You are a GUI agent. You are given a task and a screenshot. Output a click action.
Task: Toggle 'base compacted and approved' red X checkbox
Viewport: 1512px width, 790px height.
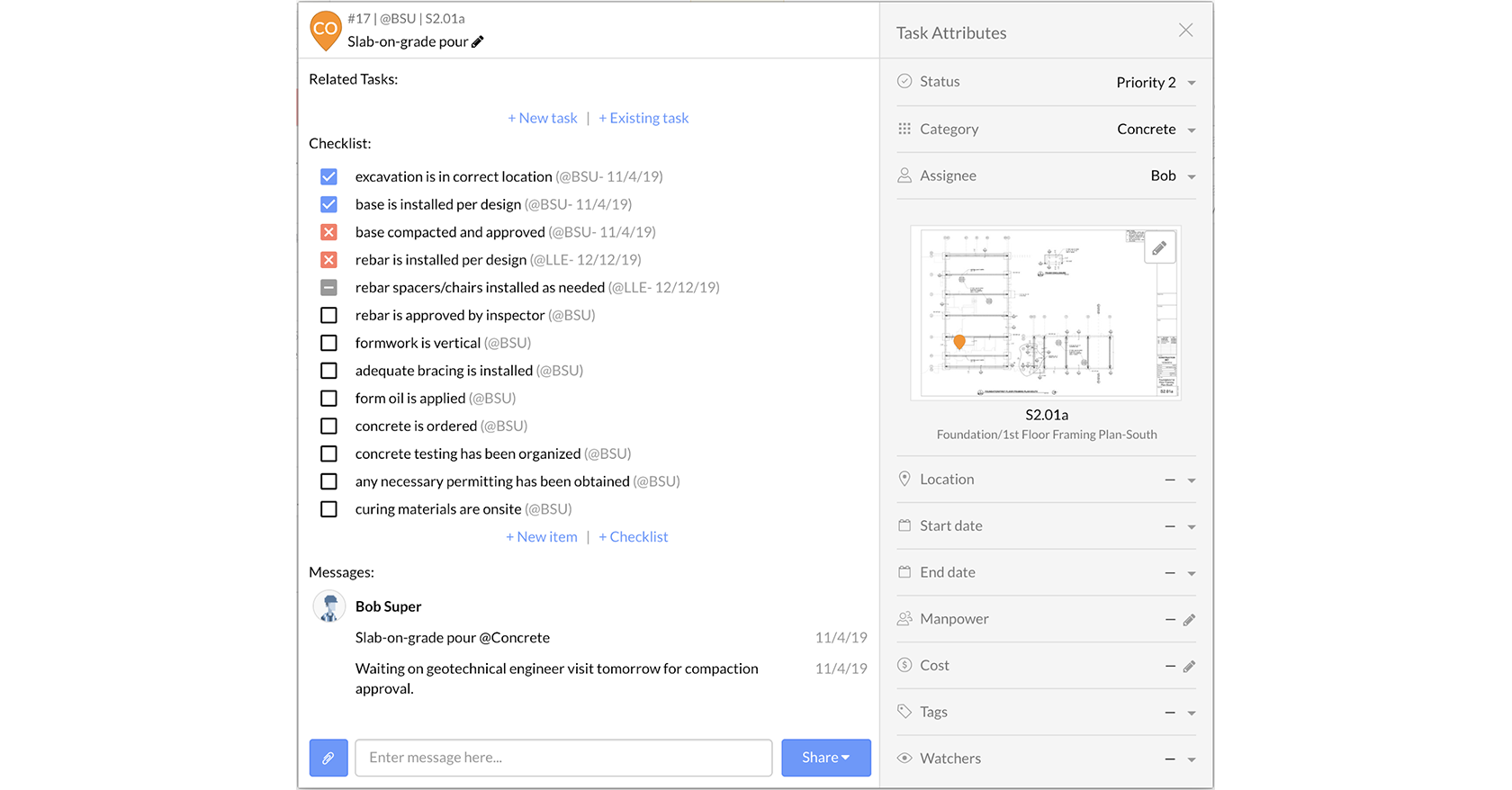tap(329, 232)
